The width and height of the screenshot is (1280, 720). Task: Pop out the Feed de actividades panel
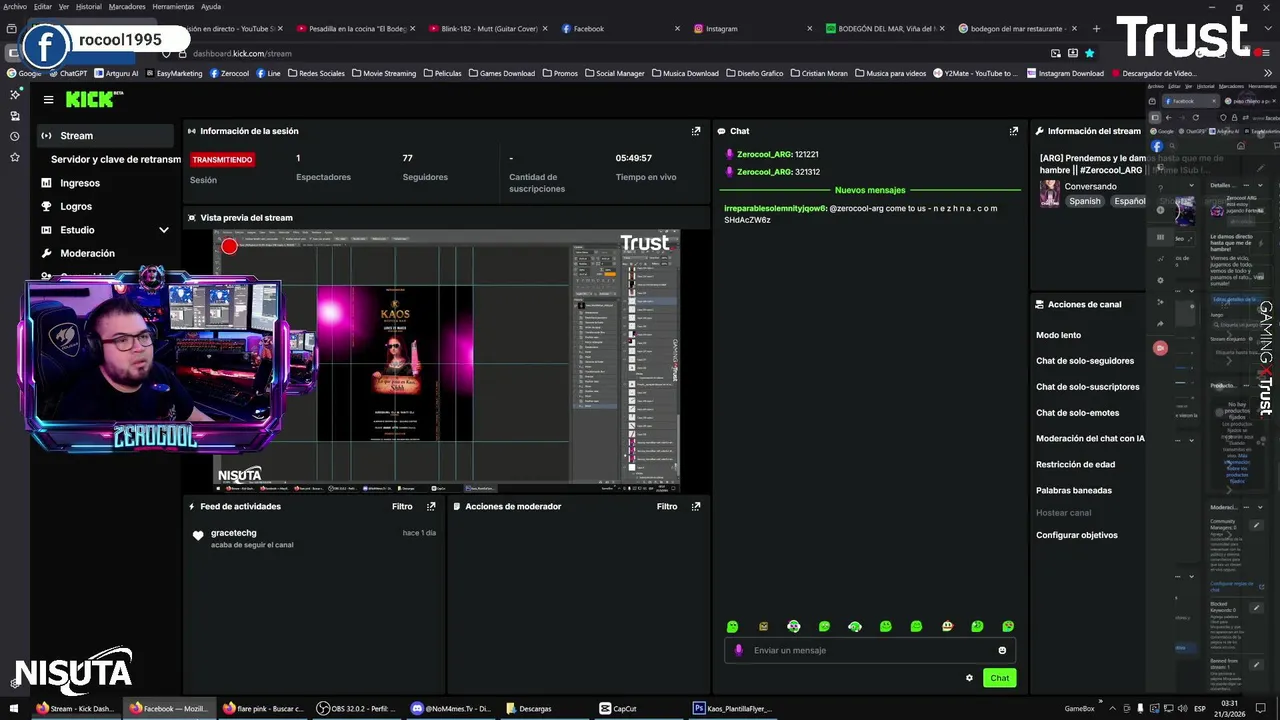click(431, 506)
